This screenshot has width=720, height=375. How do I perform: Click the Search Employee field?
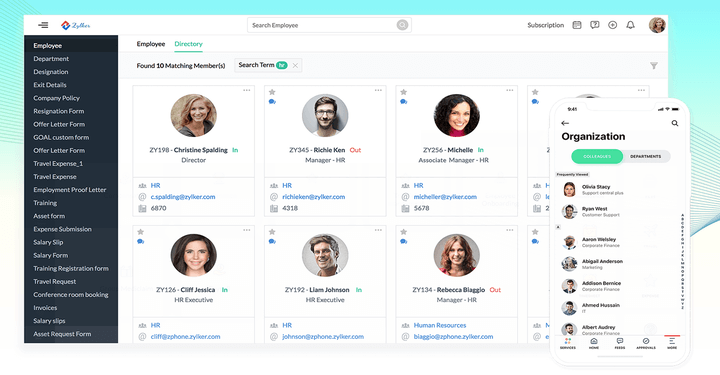[329, 25]
